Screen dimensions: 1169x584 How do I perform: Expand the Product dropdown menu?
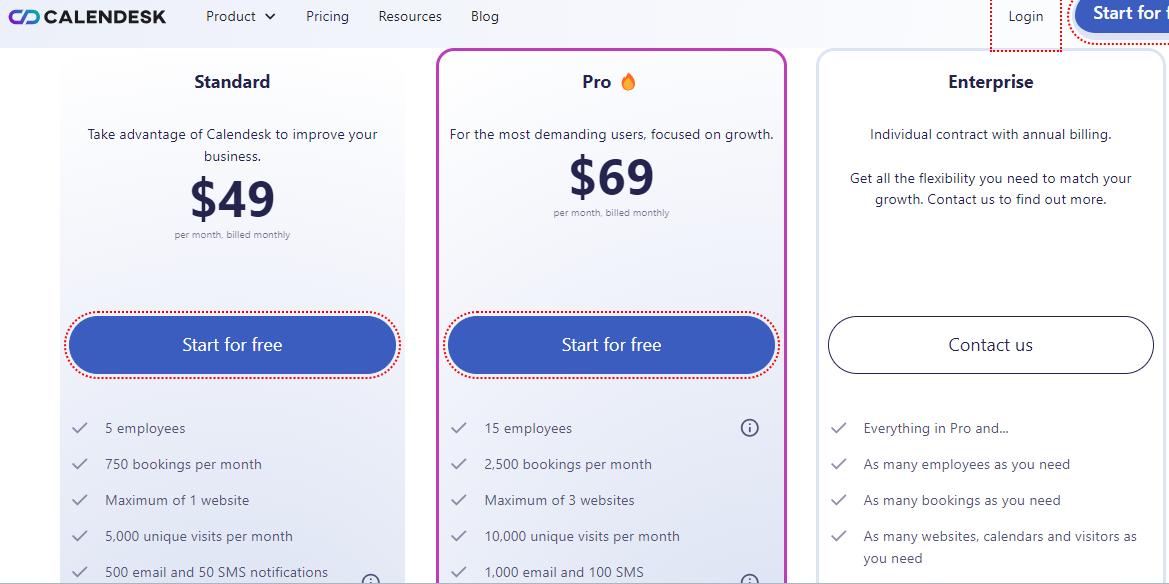click(x=241, y=16)
